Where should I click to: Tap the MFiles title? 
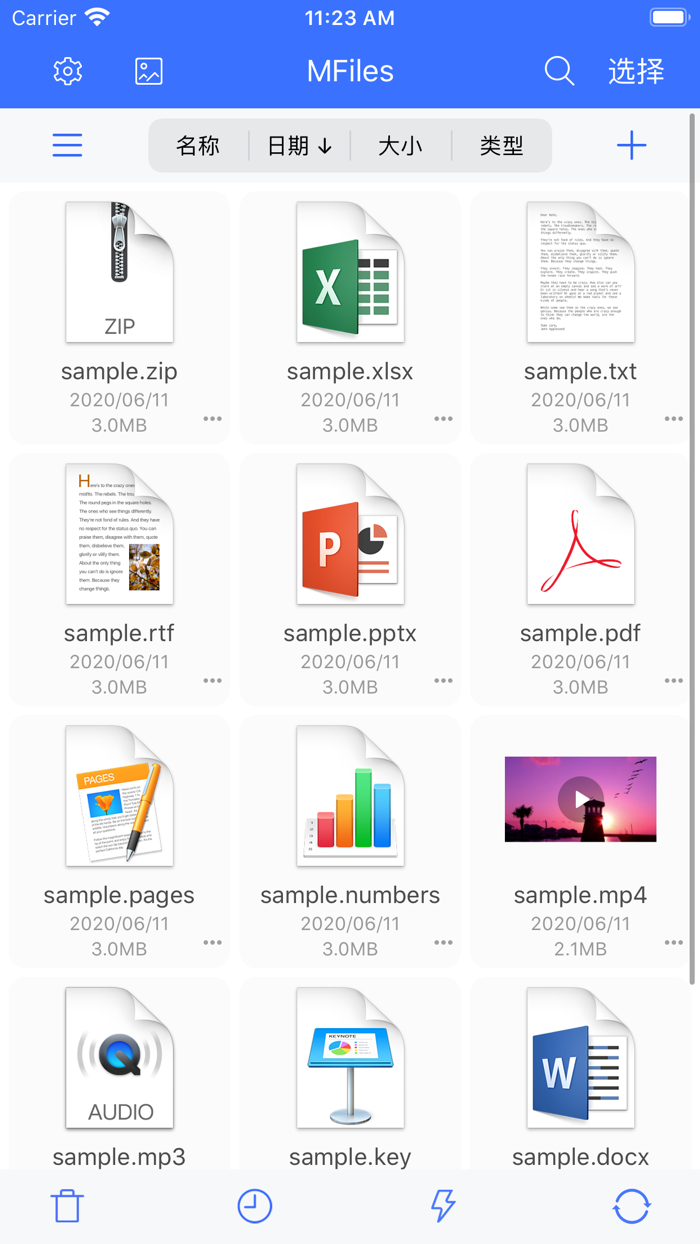click(350, 71)
